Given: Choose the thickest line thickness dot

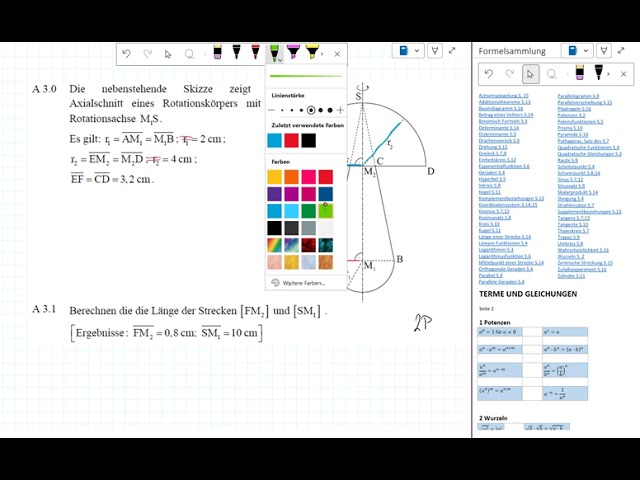Looking at the screenshot, I should point(330,110).
